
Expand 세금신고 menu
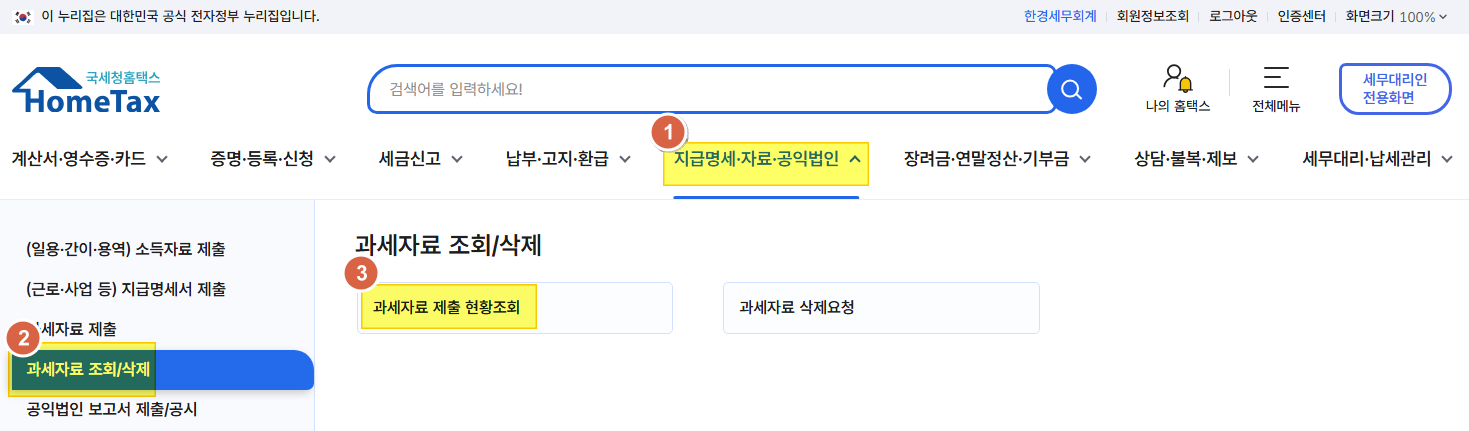421,158
